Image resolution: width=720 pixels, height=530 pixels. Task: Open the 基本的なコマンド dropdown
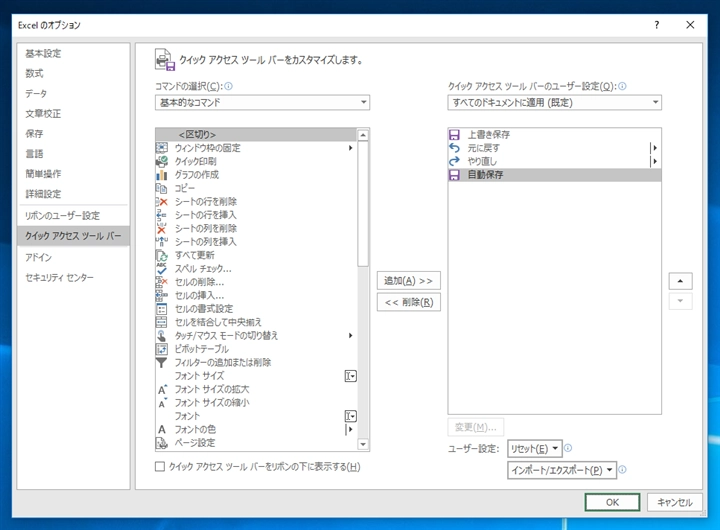(x=262, y=102)
